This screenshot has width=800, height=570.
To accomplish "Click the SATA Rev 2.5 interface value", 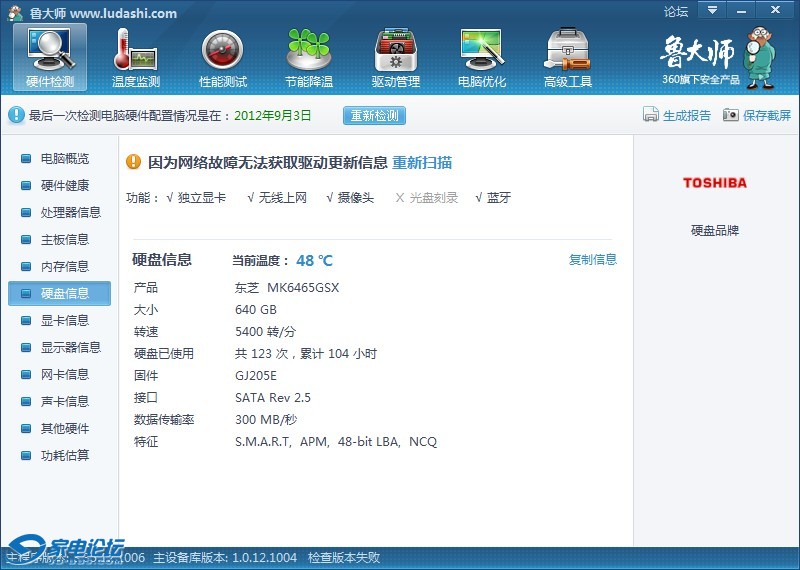I will click(x=272, y=398).
